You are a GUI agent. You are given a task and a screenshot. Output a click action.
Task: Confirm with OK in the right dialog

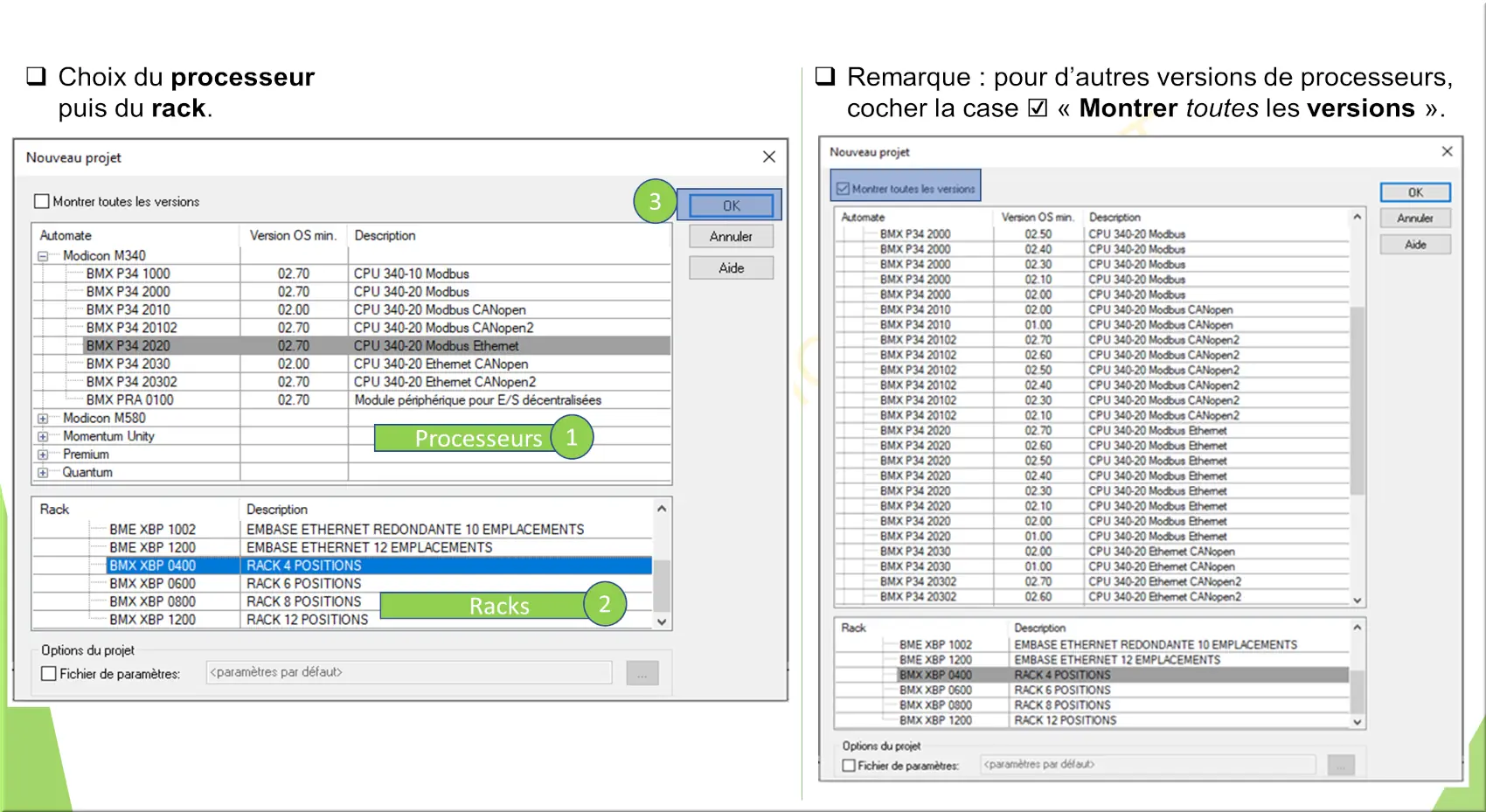[x=1415, y=192]
